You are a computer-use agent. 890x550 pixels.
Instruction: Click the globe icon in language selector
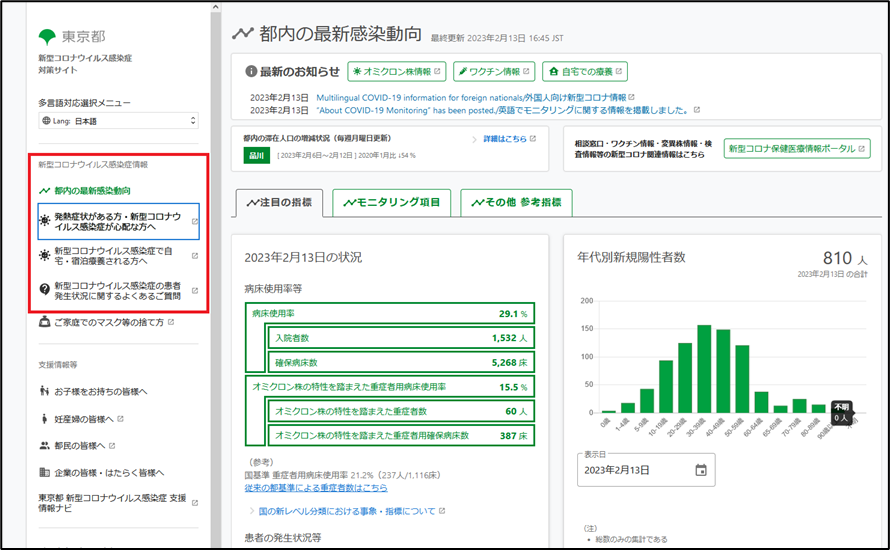click(47, 121)
